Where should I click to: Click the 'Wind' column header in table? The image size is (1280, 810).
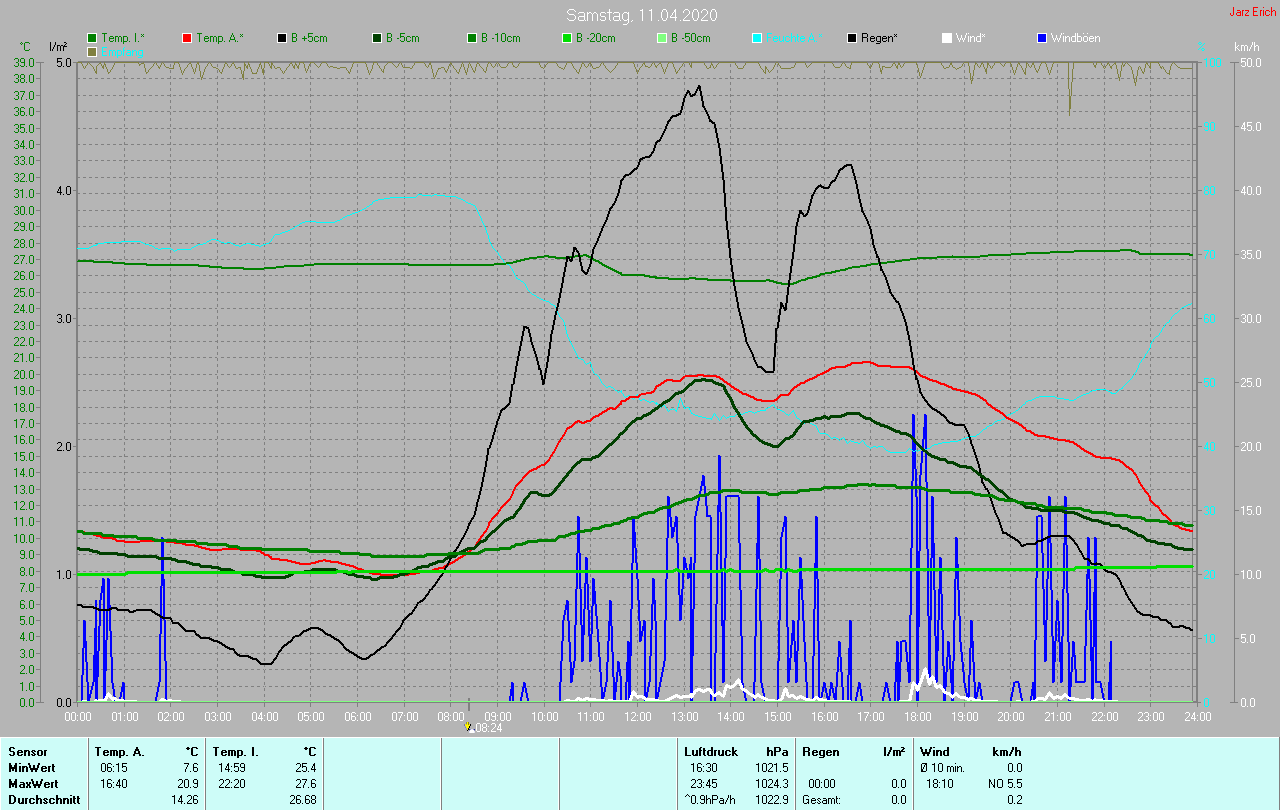coord(934,752)
